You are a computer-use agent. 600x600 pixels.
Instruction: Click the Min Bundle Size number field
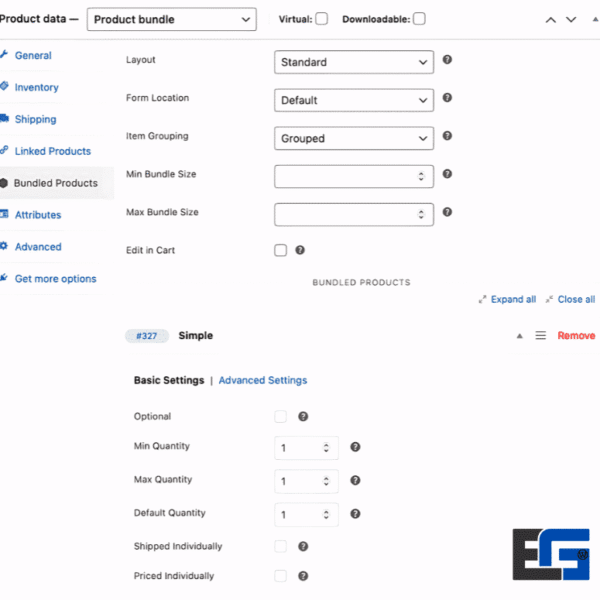346,177
